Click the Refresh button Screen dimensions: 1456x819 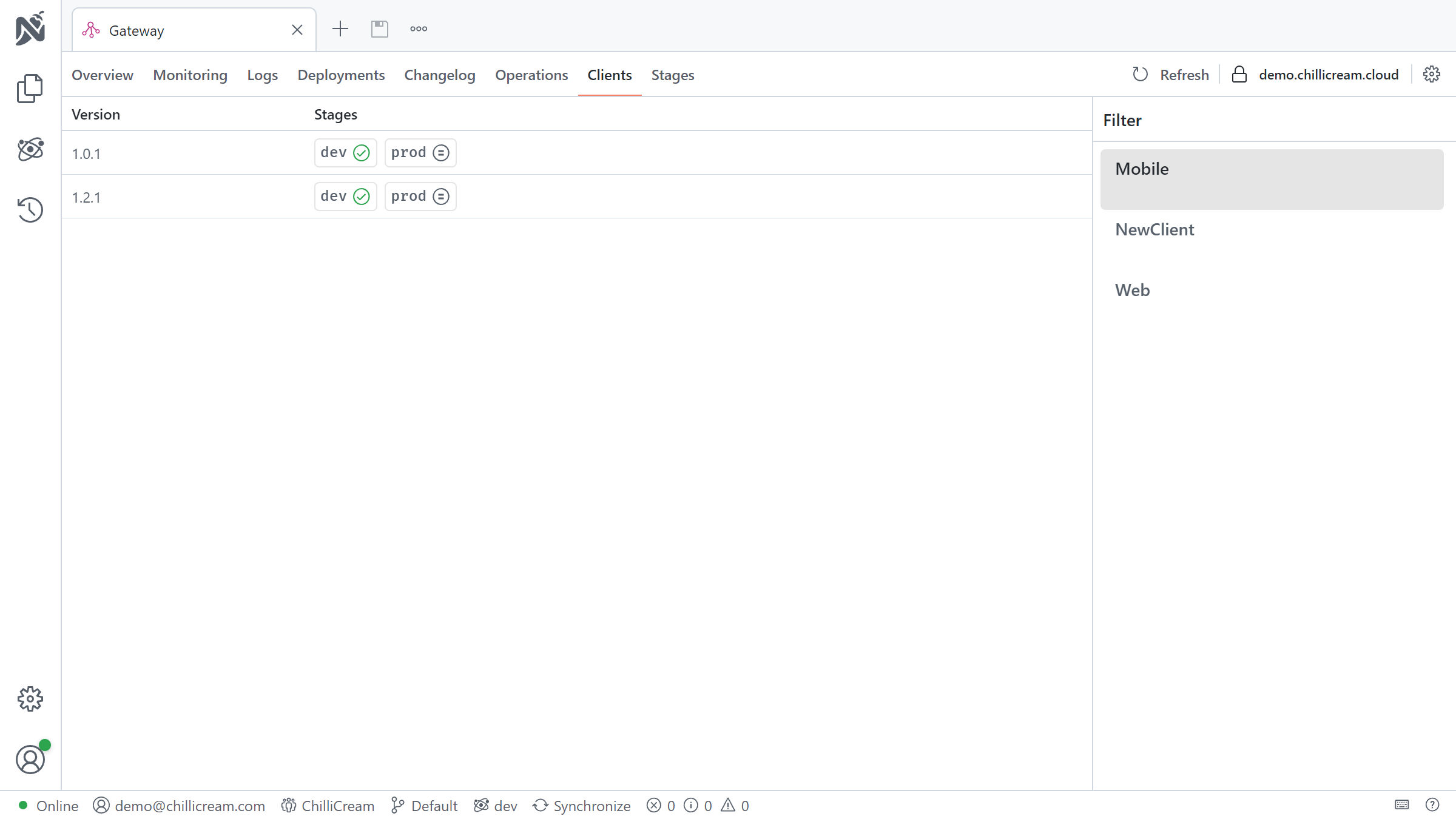[x=1171, y=75]
